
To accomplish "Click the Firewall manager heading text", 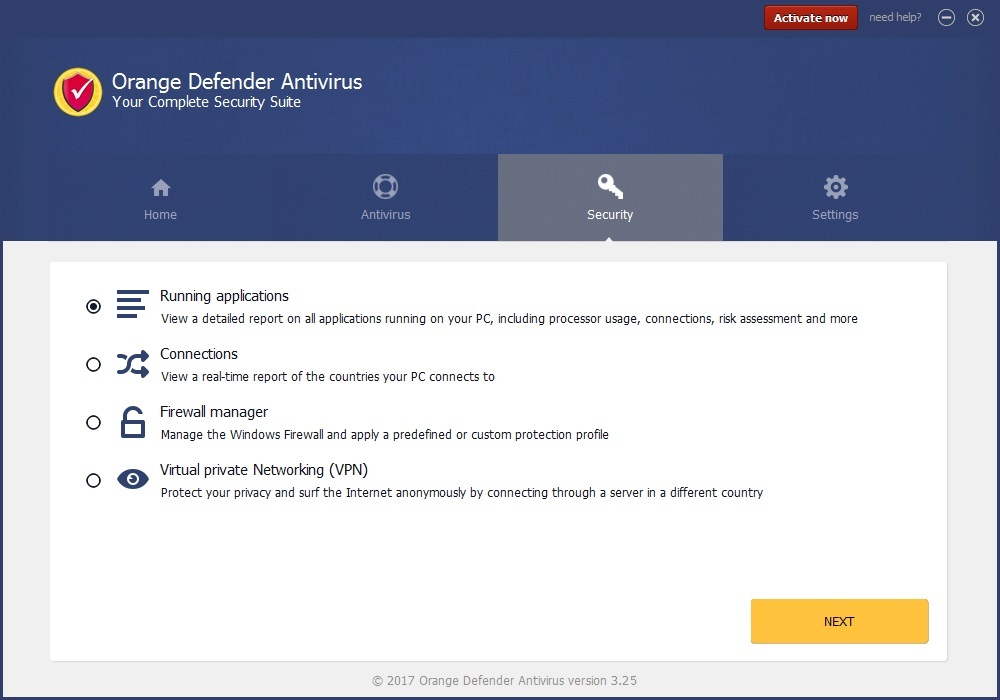I will pyautogui.click(x=214, y=412).
